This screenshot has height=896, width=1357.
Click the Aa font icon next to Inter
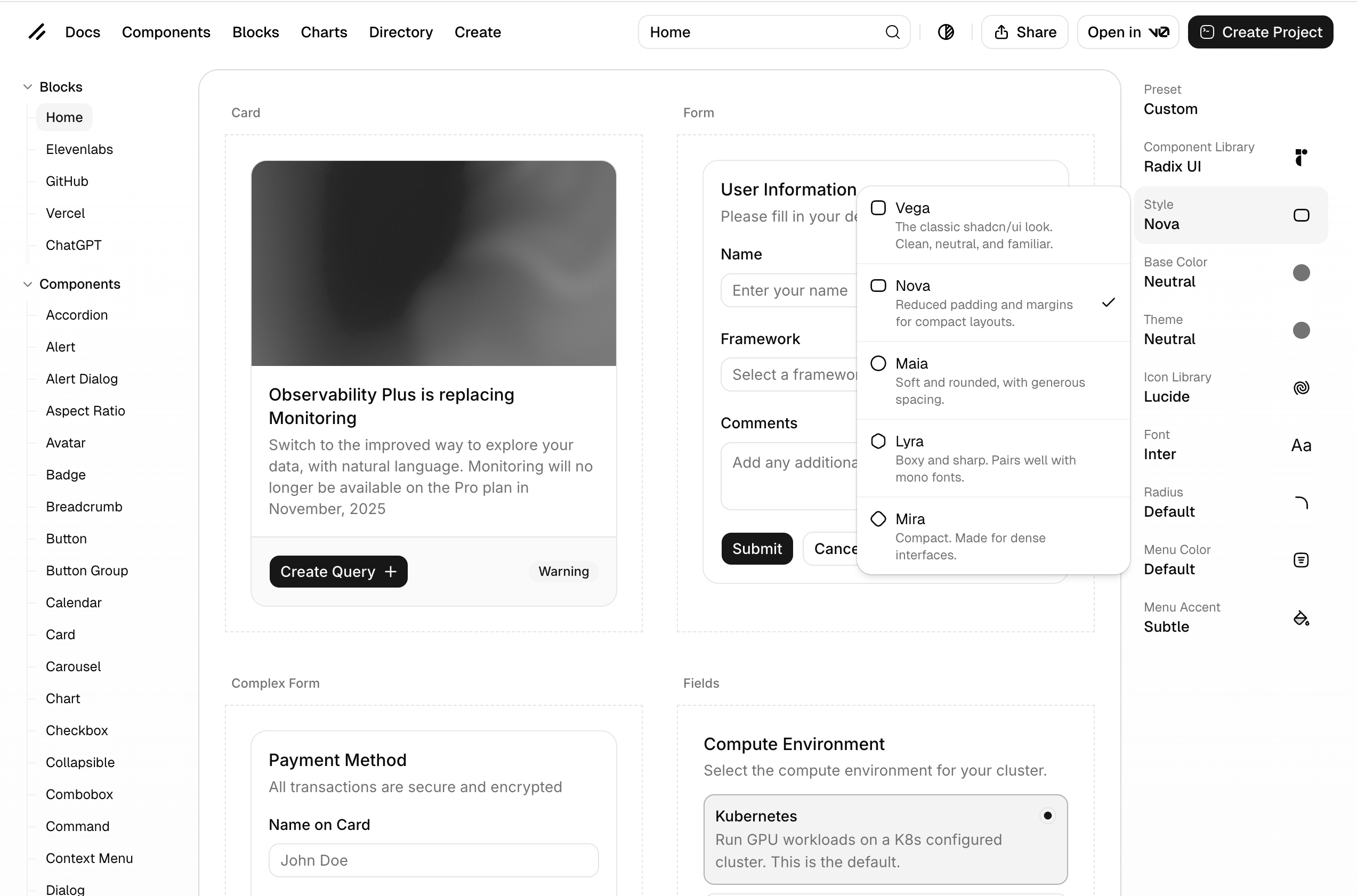pyautogui.click(x=1301, y=445)
